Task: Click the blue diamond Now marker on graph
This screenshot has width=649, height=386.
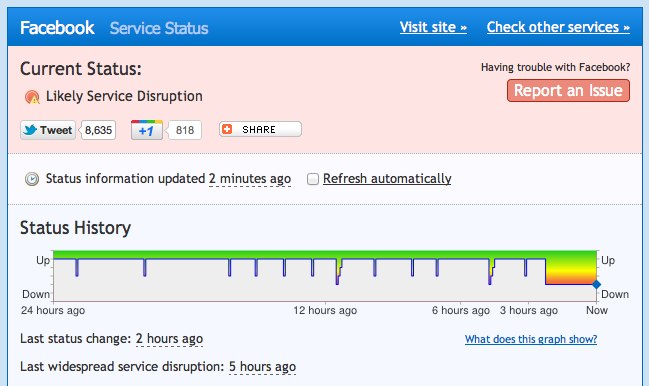Action: coord(596,284)
